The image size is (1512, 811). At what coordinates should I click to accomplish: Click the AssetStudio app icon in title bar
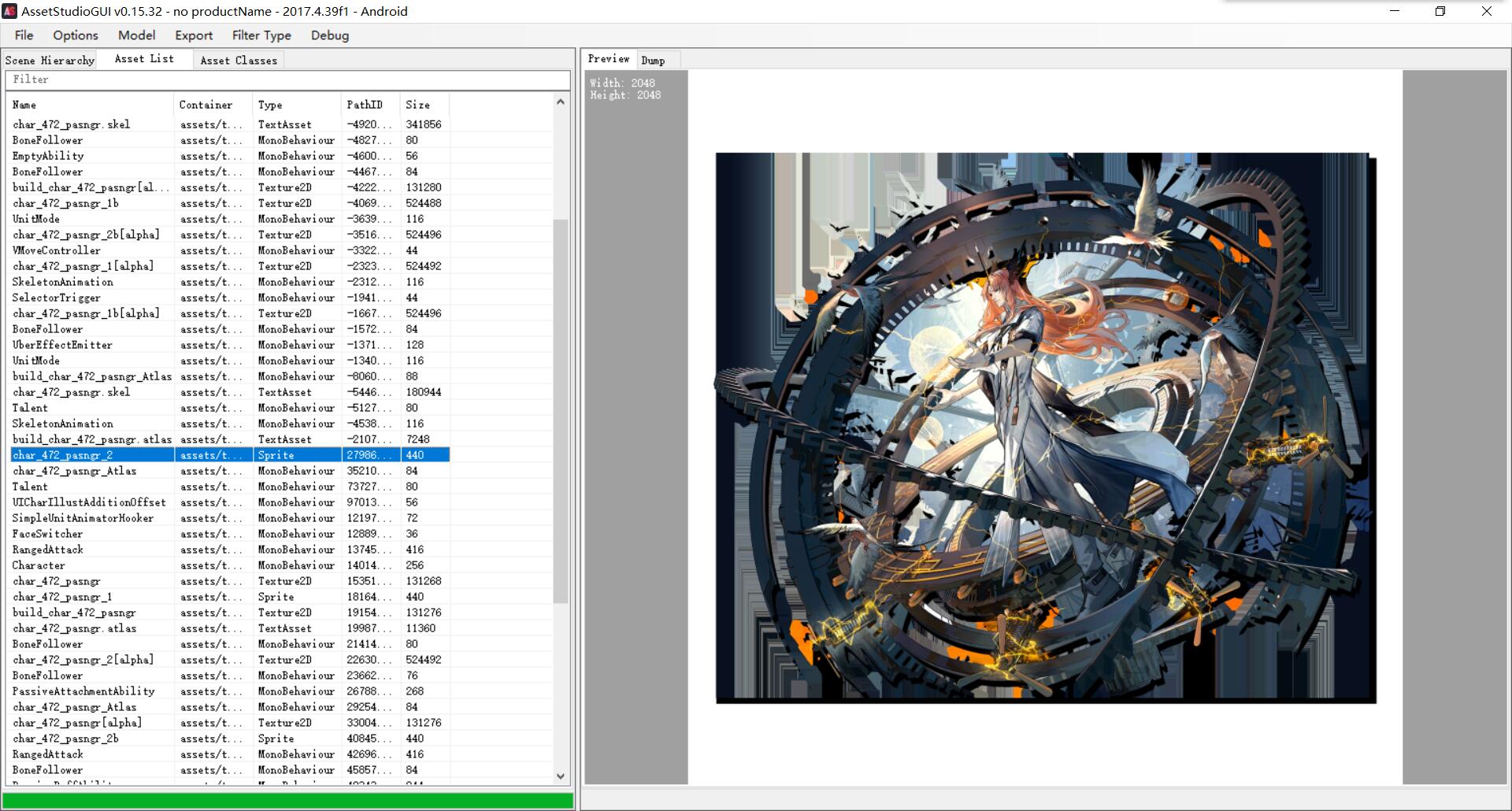9,11
